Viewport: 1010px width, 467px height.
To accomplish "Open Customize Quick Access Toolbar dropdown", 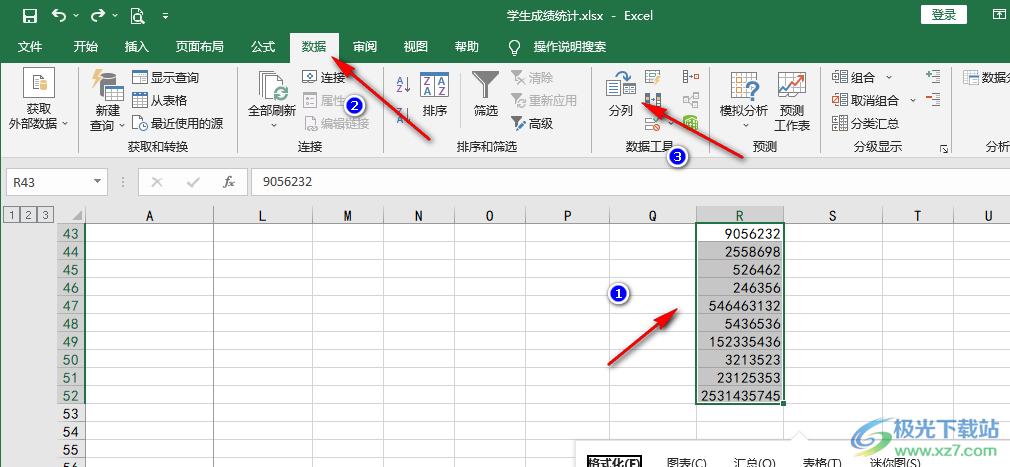I will tap(166, 15).
